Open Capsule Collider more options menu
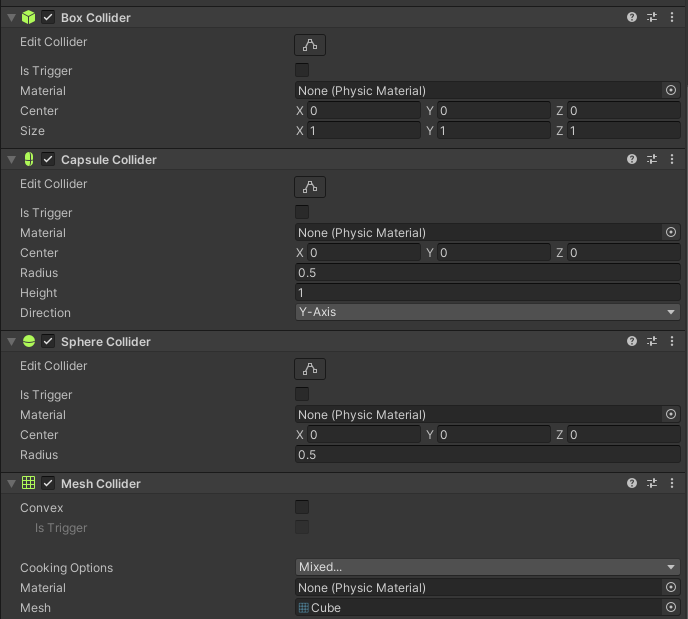 [x=672, y=159]
